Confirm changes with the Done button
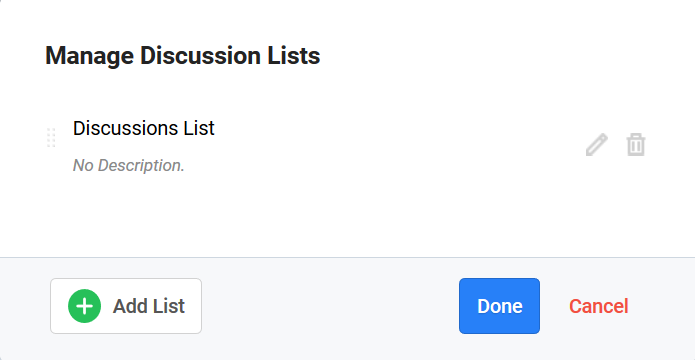The width and height of the screenshot is (695, 360). click(x=500, y=306)
